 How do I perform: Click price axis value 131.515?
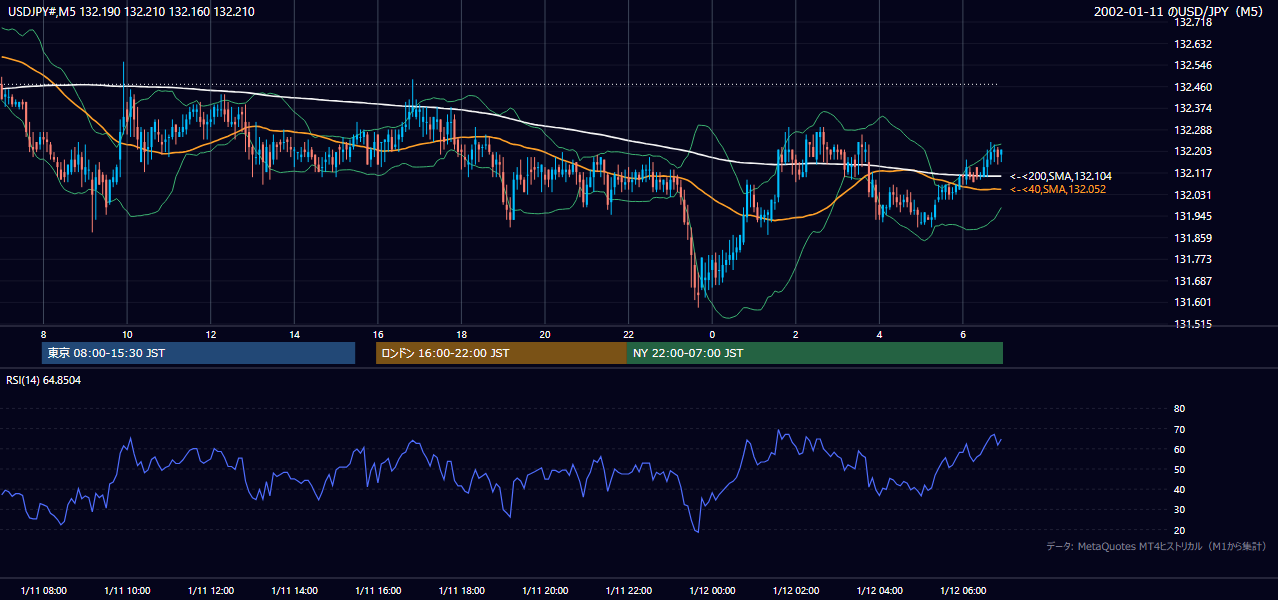pyautogui.click(x=1192, y=324)
